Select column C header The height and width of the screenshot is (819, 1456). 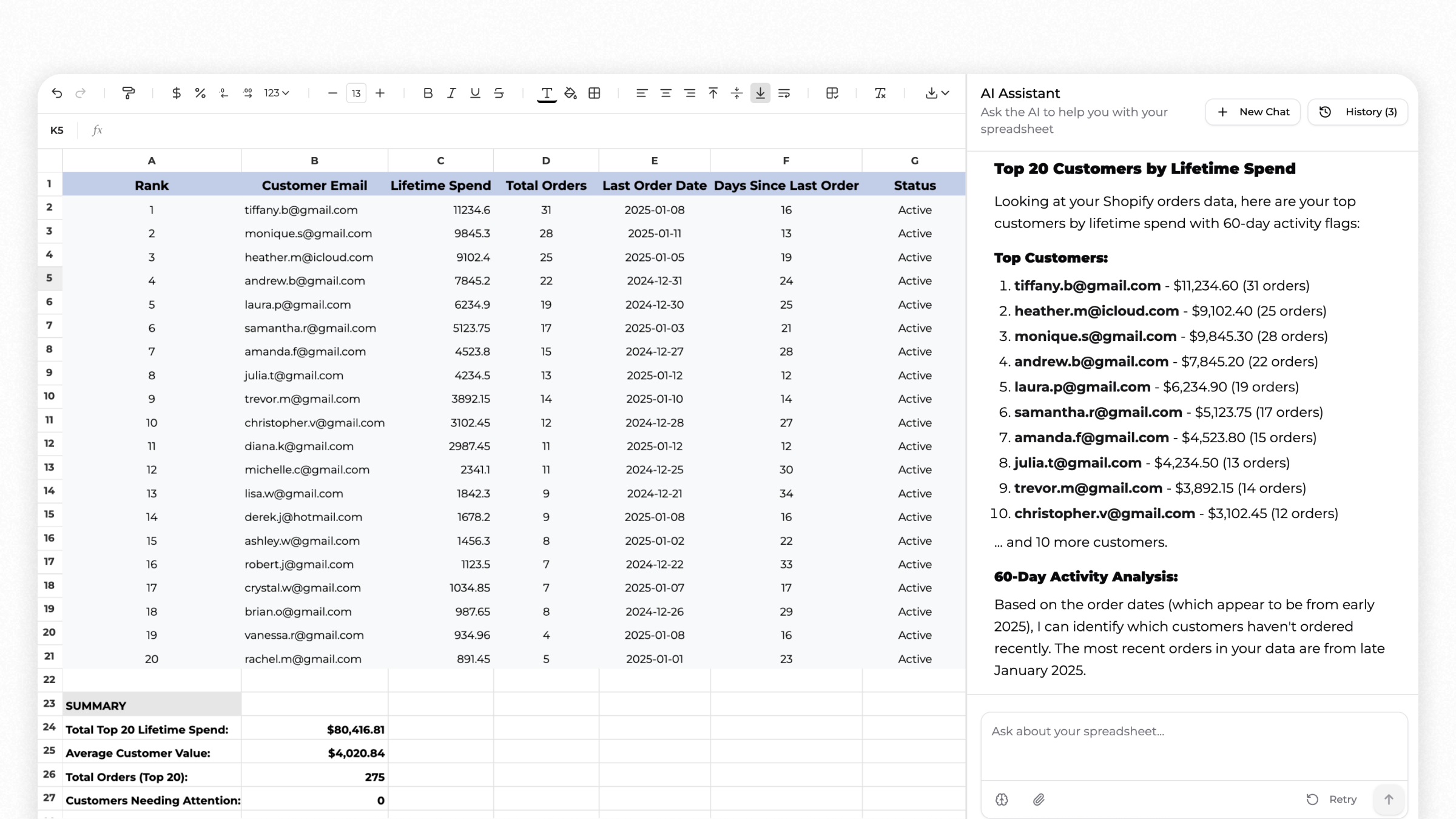[440, 161]
